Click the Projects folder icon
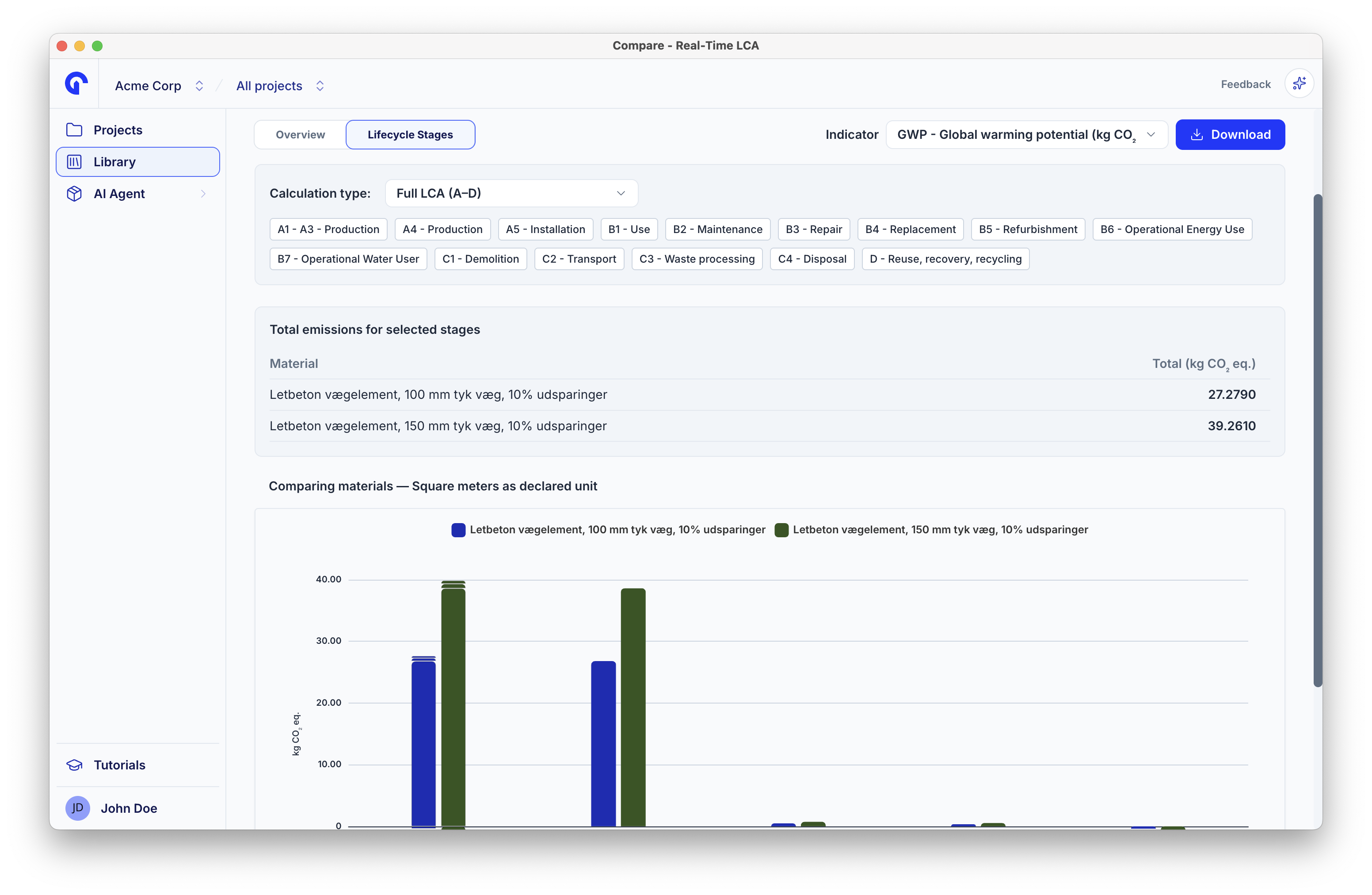1372x895 pixels. click(x=74, y=130)
